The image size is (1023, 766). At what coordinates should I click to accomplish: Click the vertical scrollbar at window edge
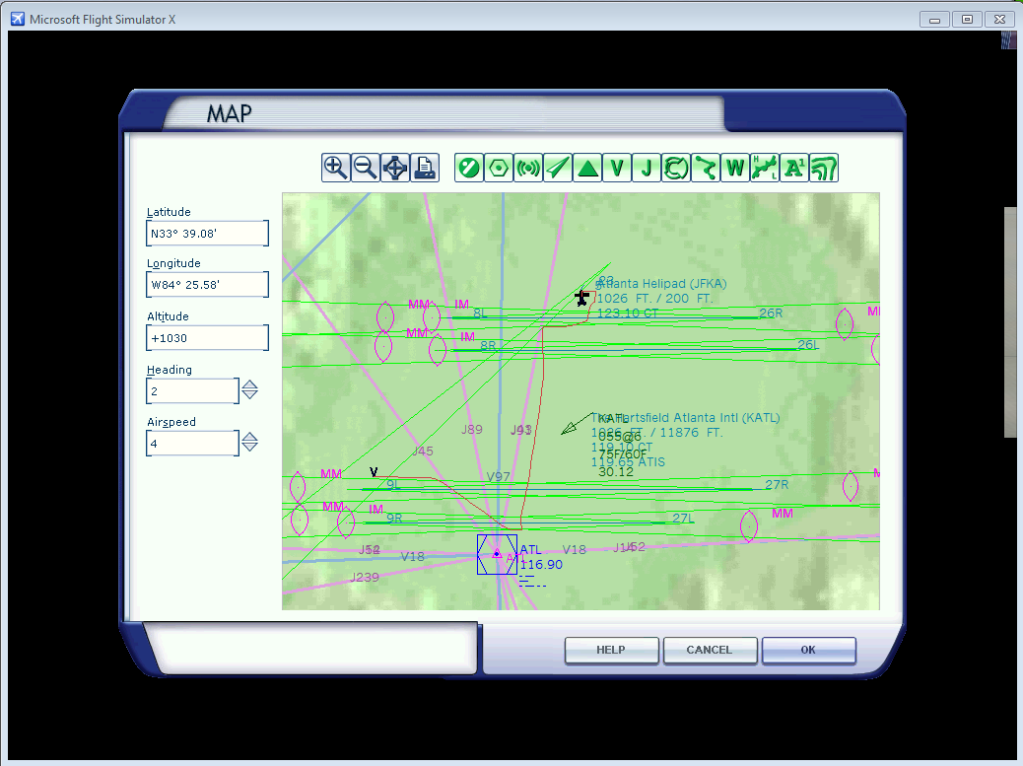point(1010,322)
